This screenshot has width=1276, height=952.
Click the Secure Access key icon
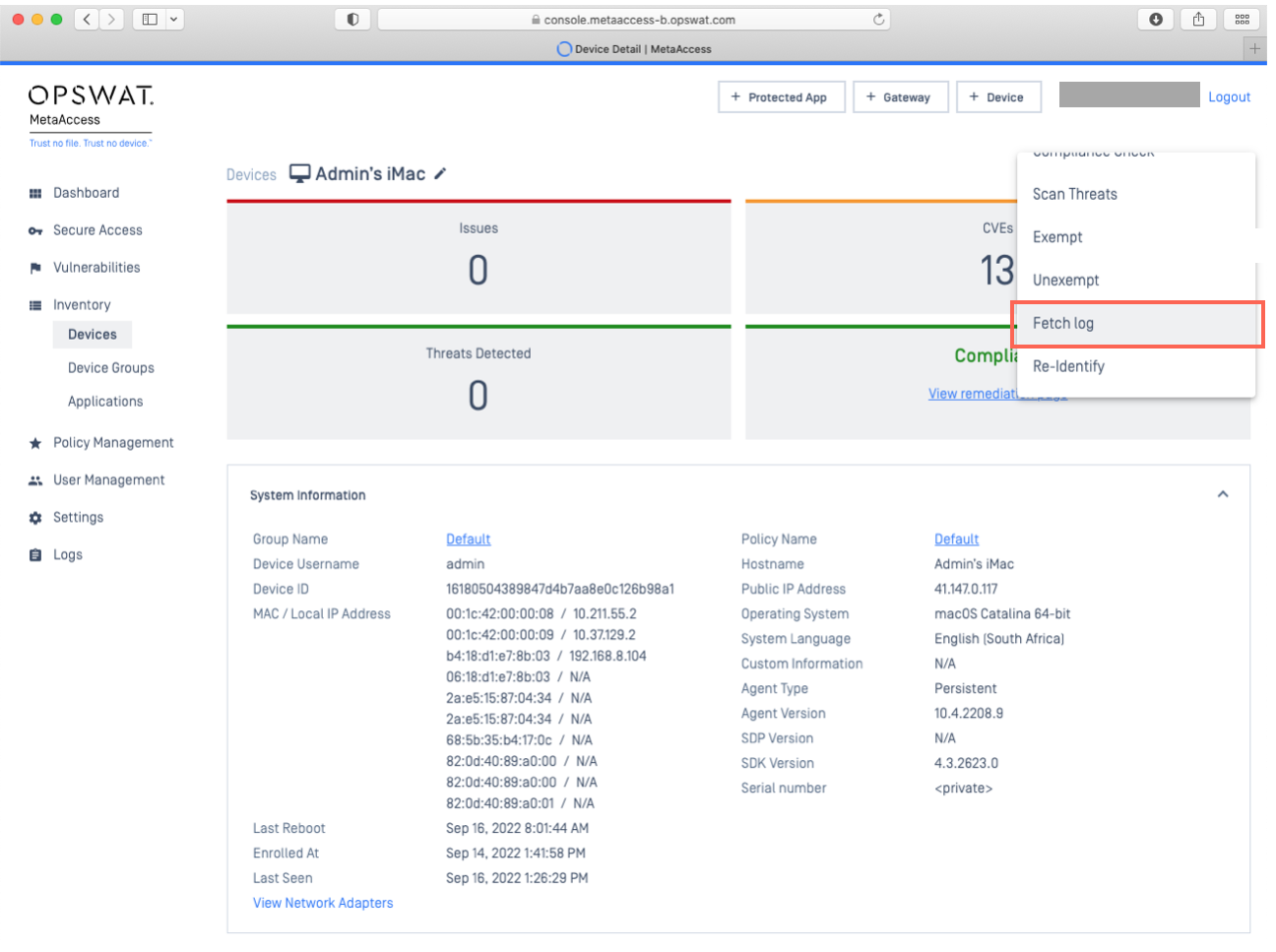tap(35, 231)
